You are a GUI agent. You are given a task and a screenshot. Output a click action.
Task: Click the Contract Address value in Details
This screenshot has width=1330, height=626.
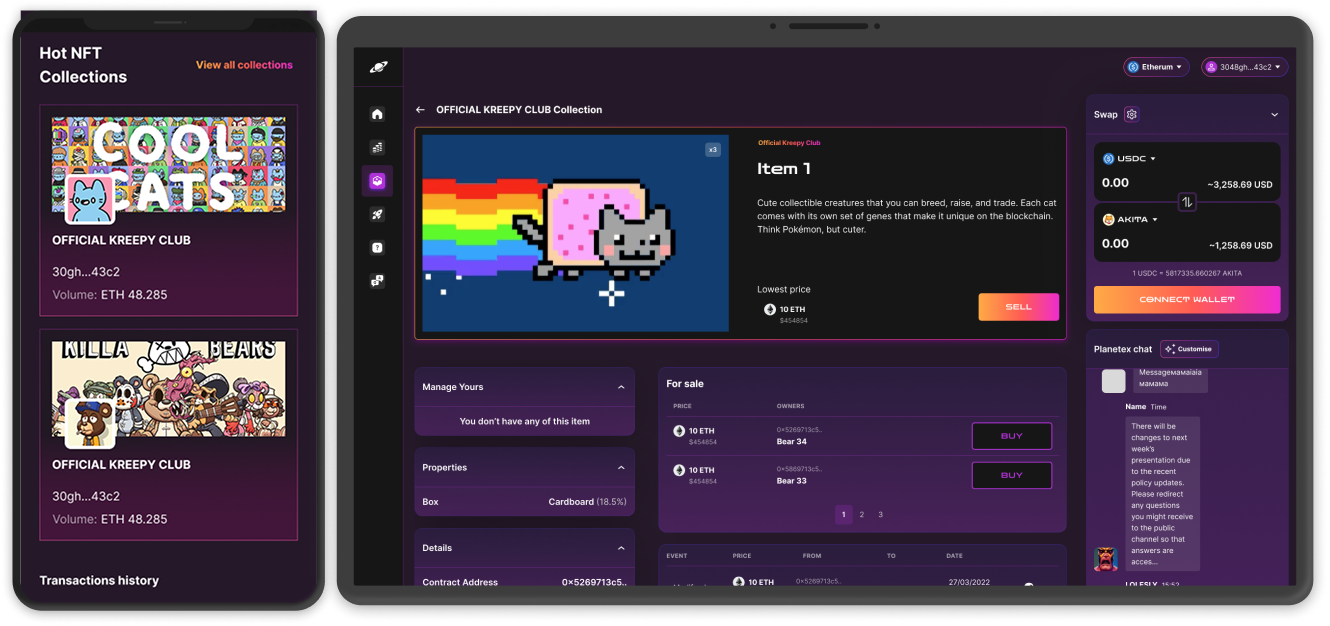click(594, 582)
